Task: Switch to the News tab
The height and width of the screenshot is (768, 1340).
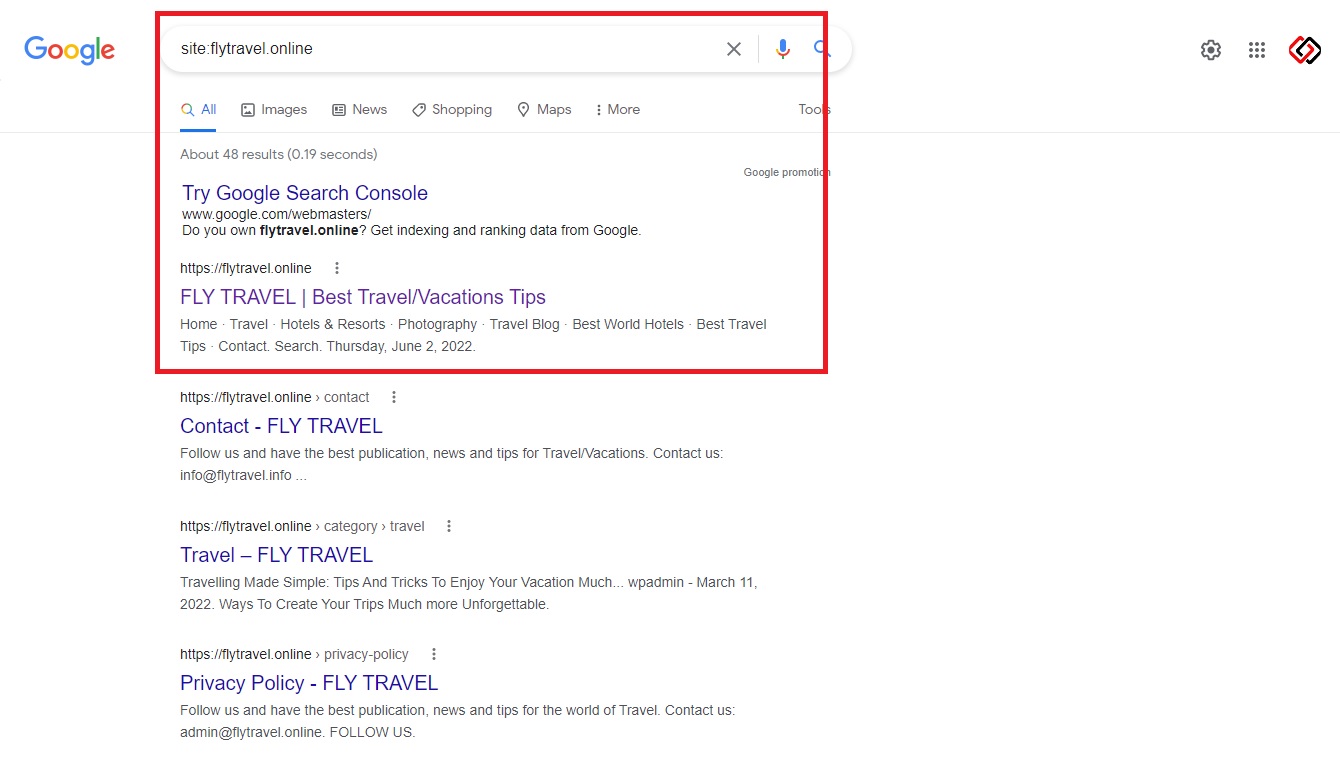Action: pyautogui.click(x=359, y=110)
